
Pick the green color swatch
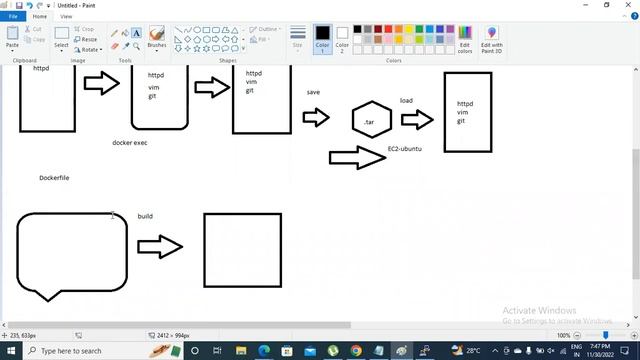point(419,29)
